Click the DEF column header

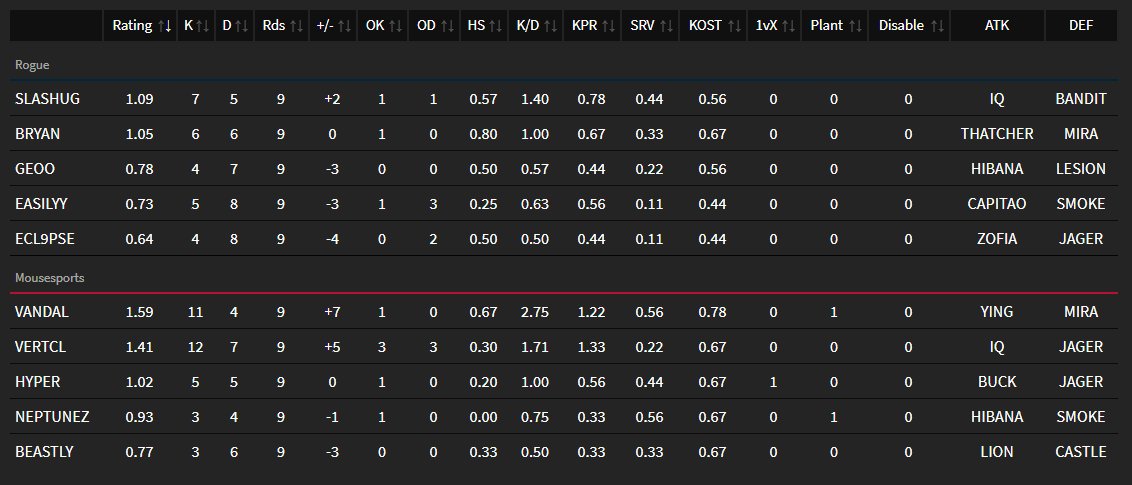(x=1081, y=25)
